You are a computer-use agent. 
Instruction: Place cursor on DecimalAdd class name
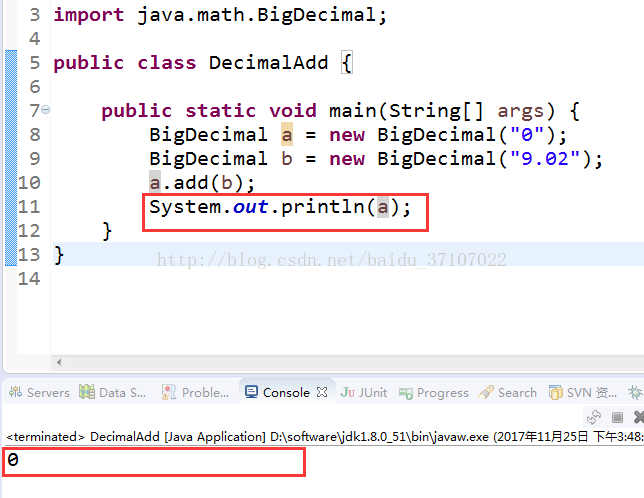pyautogui.click(x=268, y=63)
